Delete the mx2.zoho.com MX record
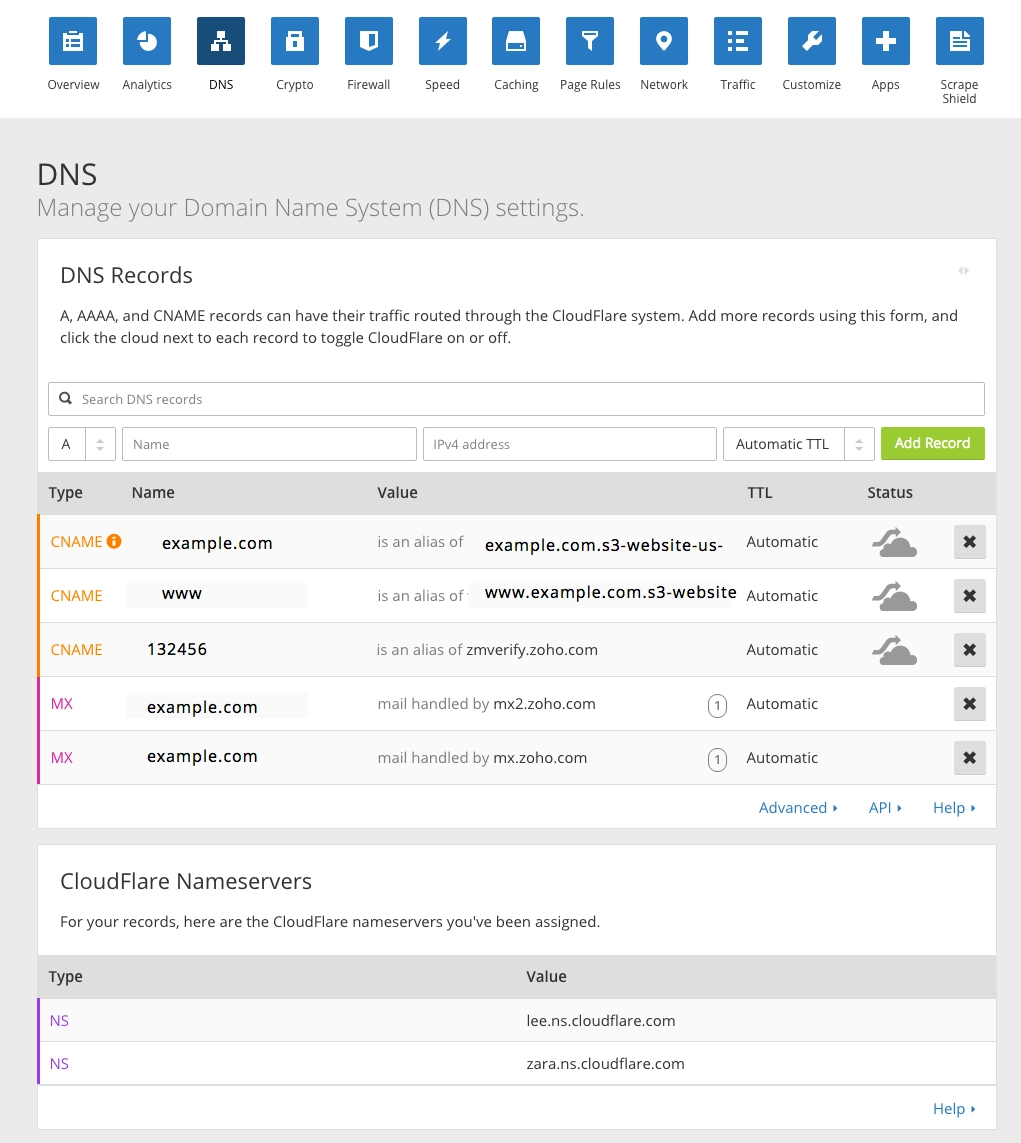The image size is (1021, 1143). click(969, 703)
